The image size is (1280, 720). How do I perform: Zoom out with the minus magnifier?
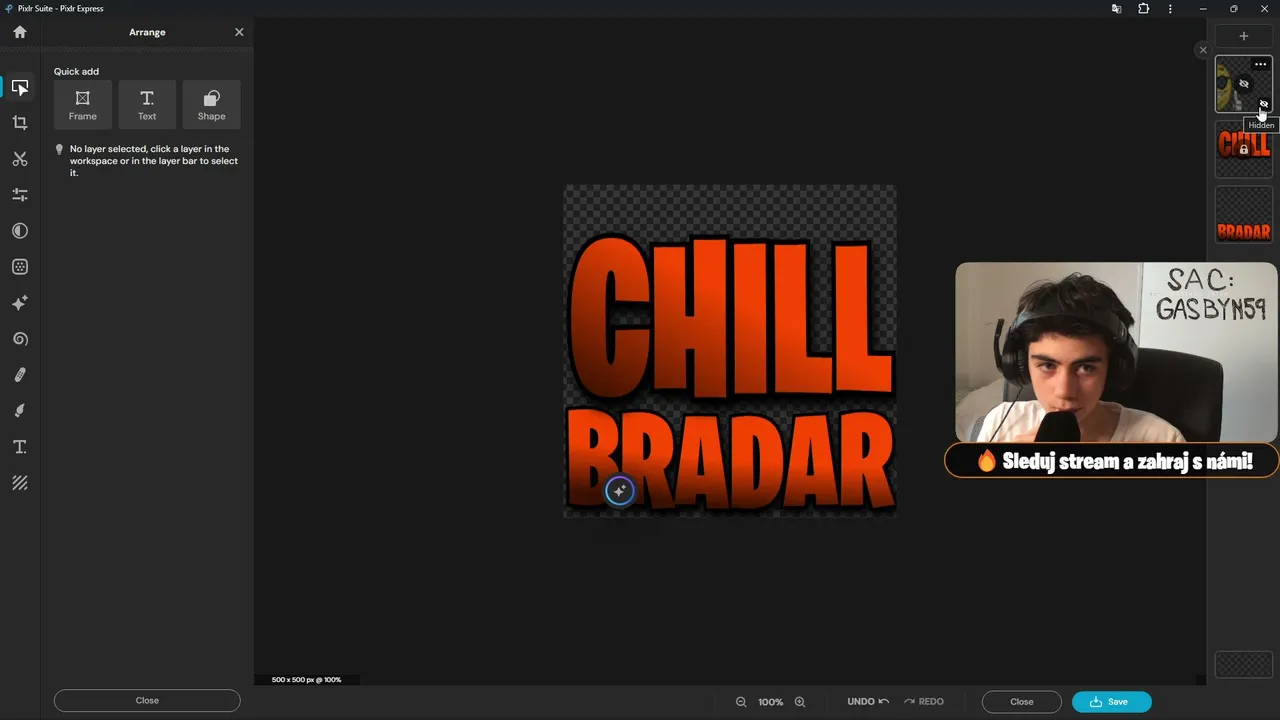(x=741, y=702)
